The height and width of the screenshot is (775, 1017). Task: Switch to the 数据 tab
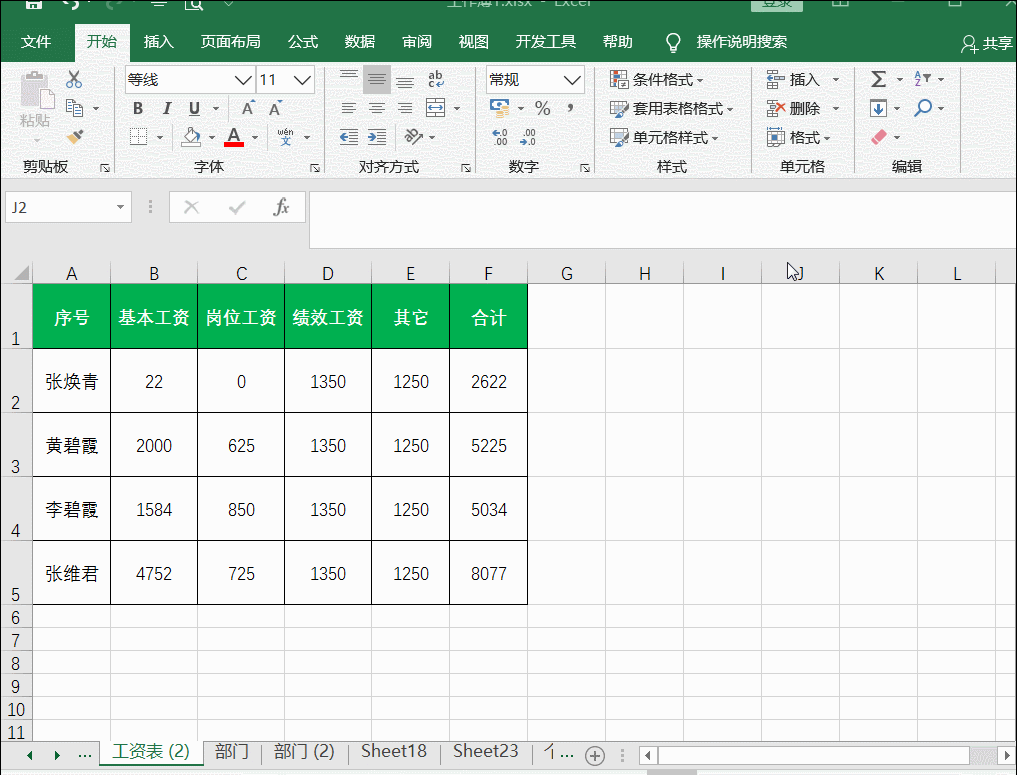[x=360, y=42]
